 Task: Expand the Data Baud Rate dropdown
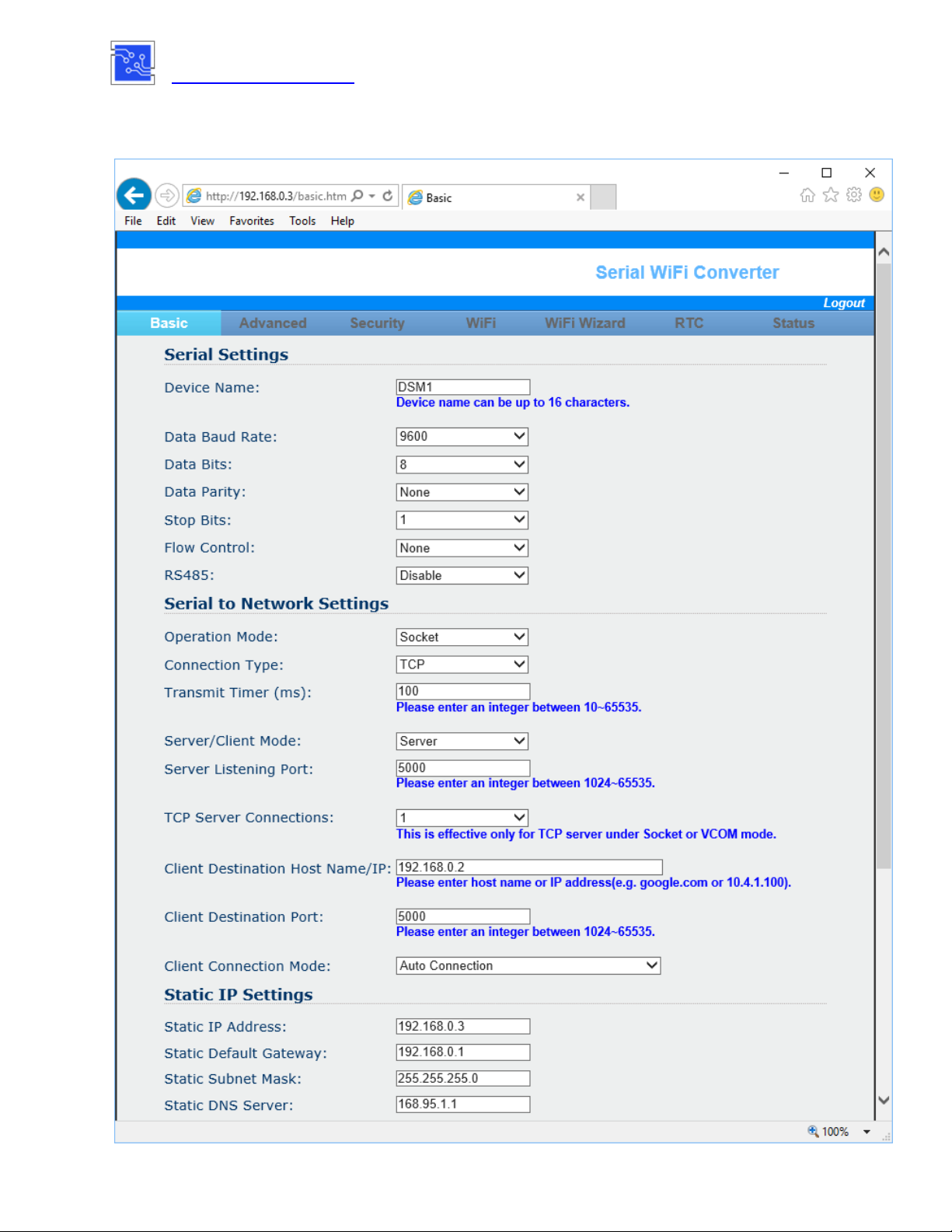[x=462, y=437]
